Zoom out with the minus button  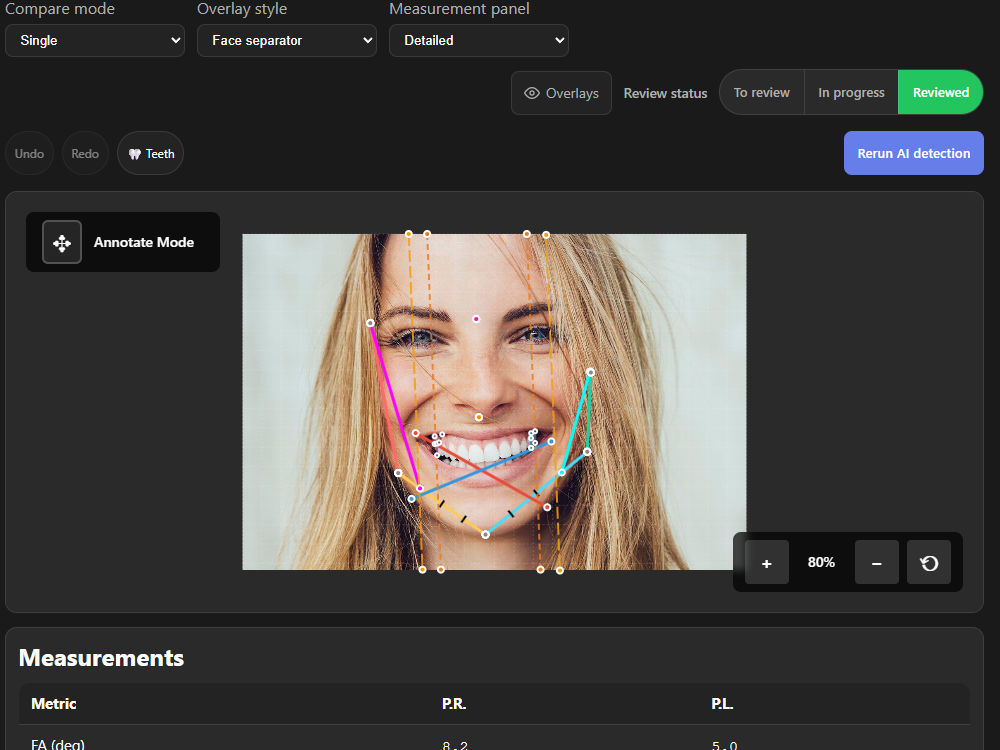(x=876, y=562)
